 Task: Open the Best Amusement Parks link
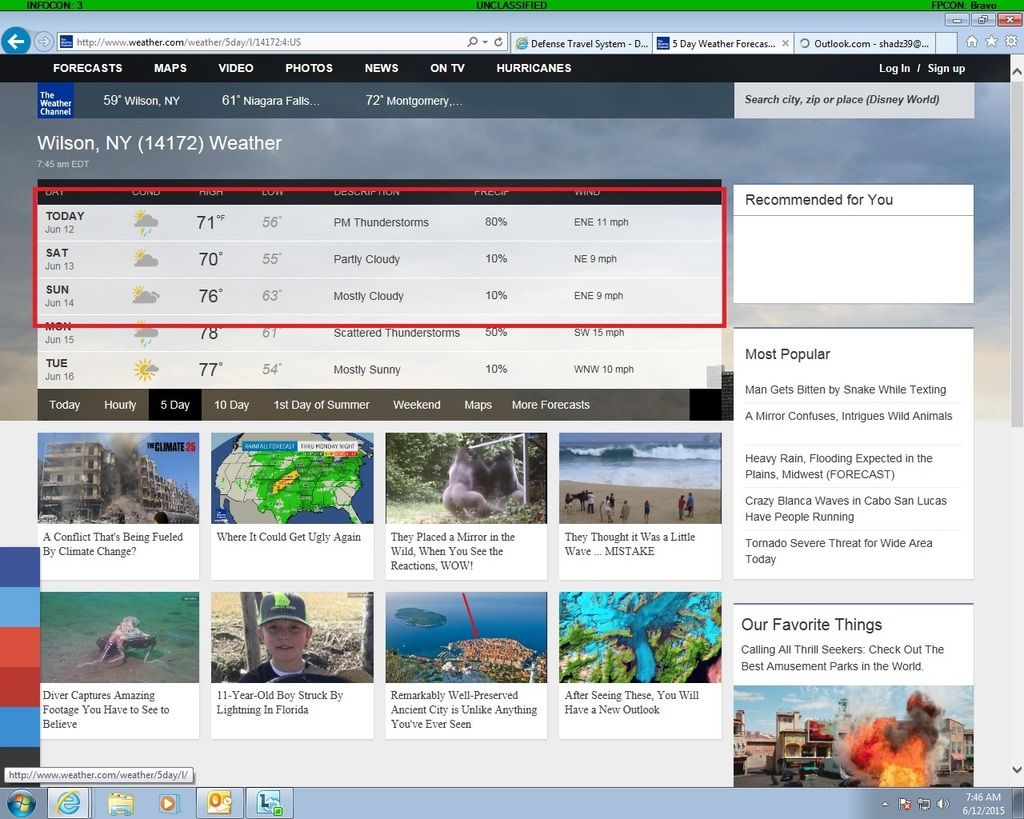842,658
